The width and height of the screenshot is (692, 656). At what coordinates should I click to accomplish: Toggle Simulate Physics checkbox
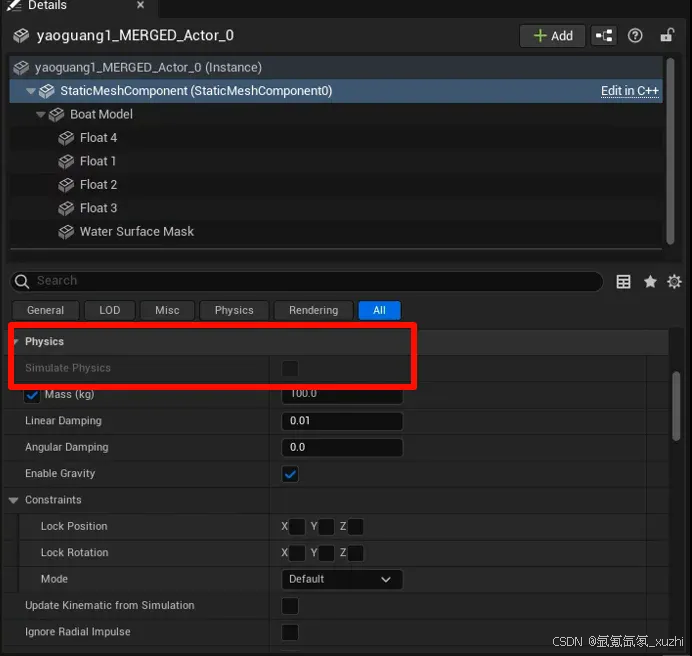pos(290,369)
